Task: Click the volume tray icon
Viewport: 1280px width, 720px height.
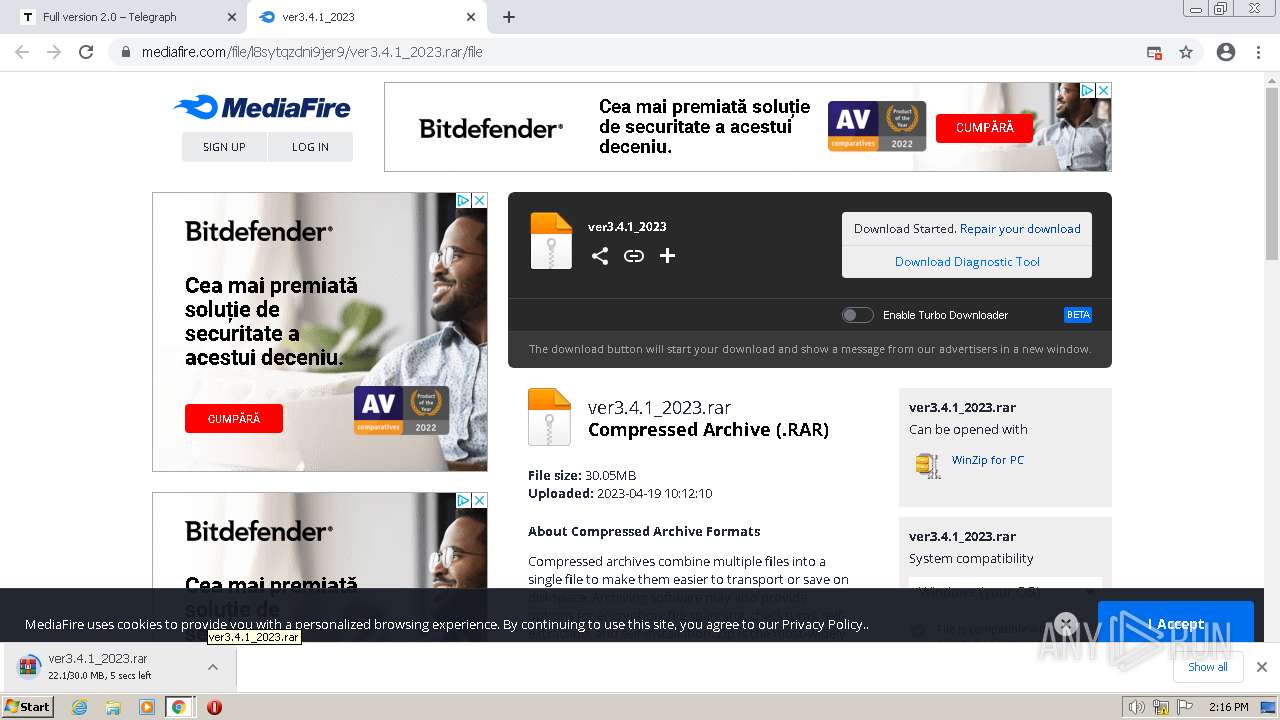Action: [1137, 707]
